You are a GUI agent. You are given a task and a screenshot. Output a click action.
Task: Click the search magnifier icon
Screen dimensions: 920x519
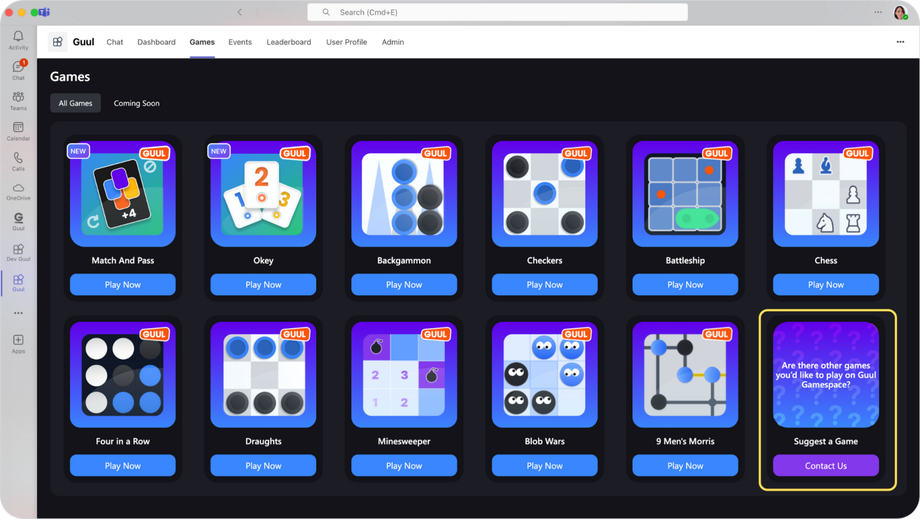326,12
